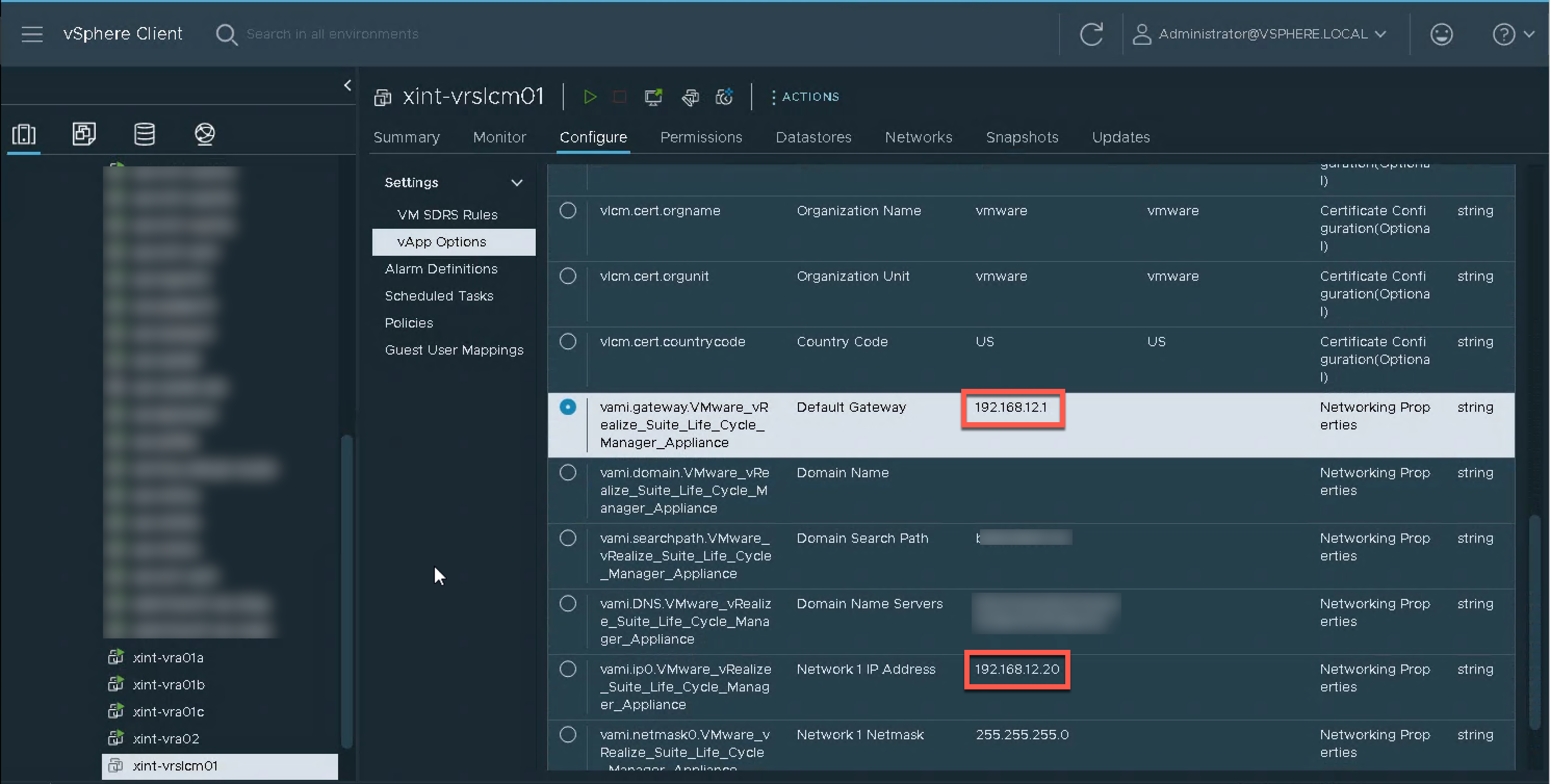This screenshot has height=784, width=1550.
Task: Power on the xint-vrslcm01 VM
Action: (x=590, y=96)
